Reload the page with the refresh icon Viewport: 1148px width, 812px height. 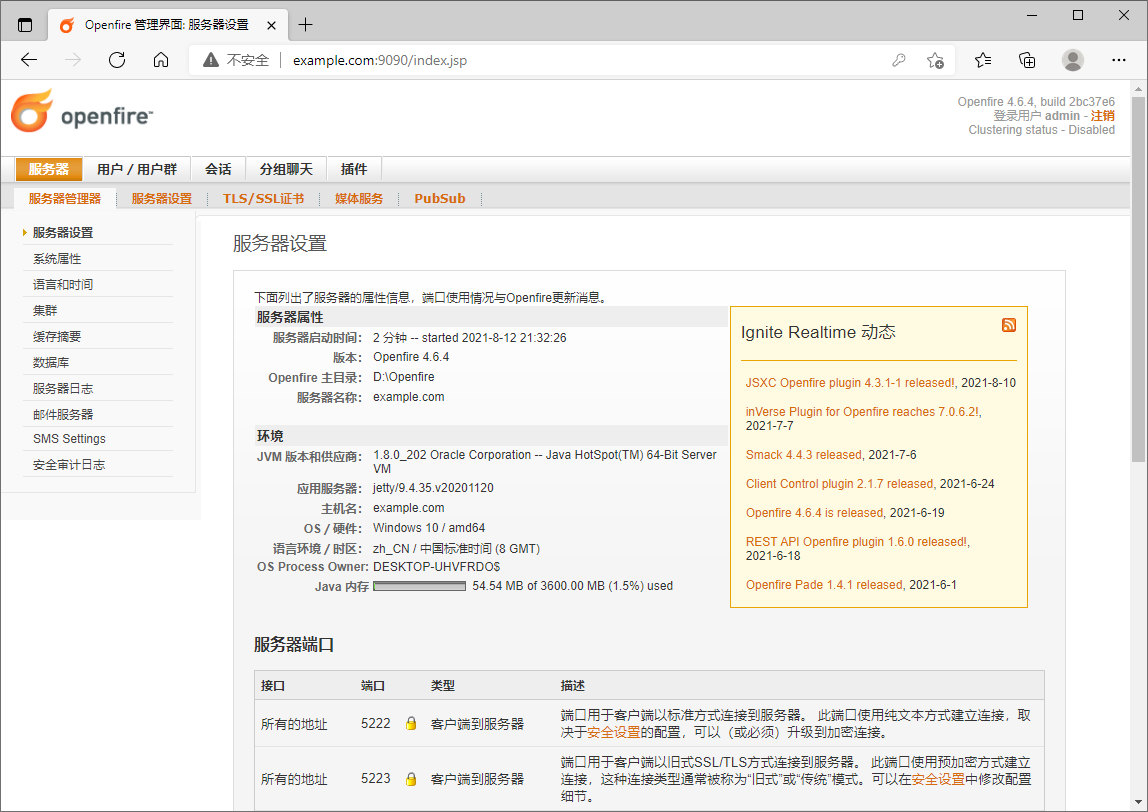[117, 60]
